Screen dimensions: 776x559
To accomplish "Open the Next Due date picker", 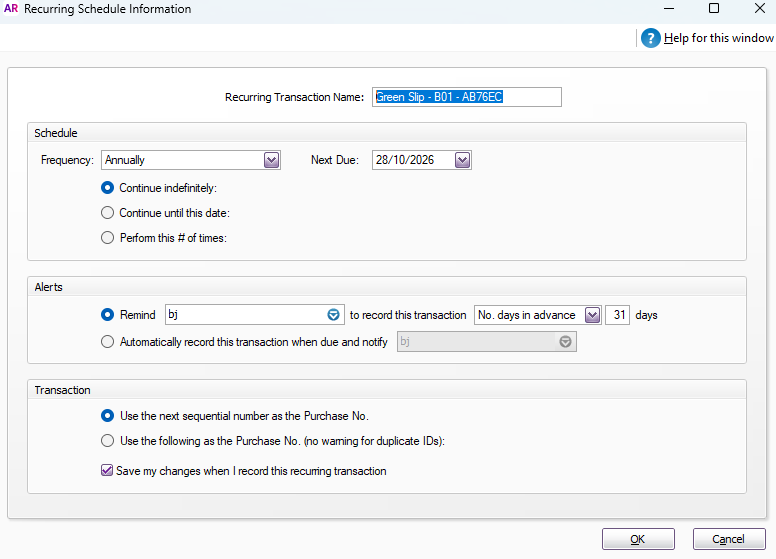I will (x=462, y=160).
